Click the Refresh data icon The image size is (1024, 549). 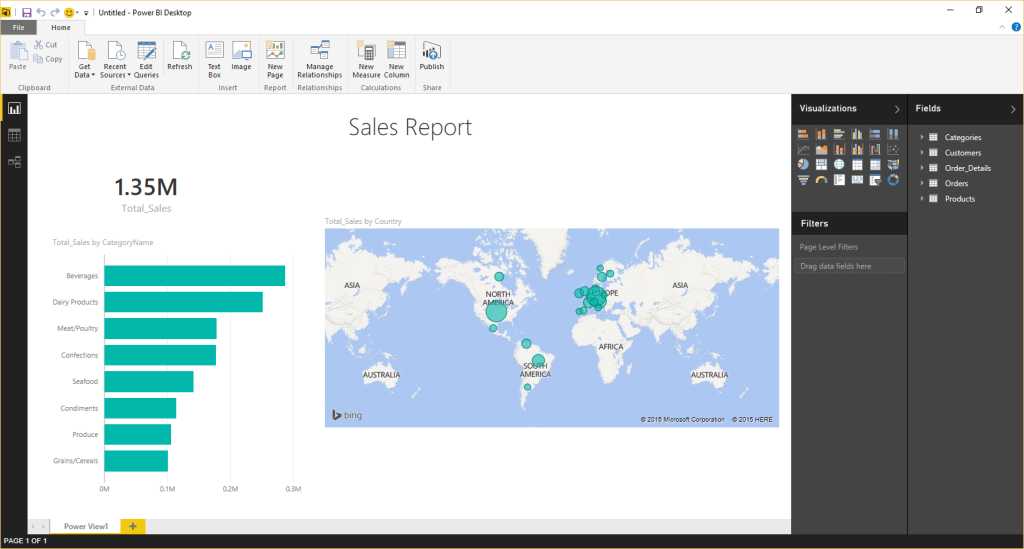(180, 52)
